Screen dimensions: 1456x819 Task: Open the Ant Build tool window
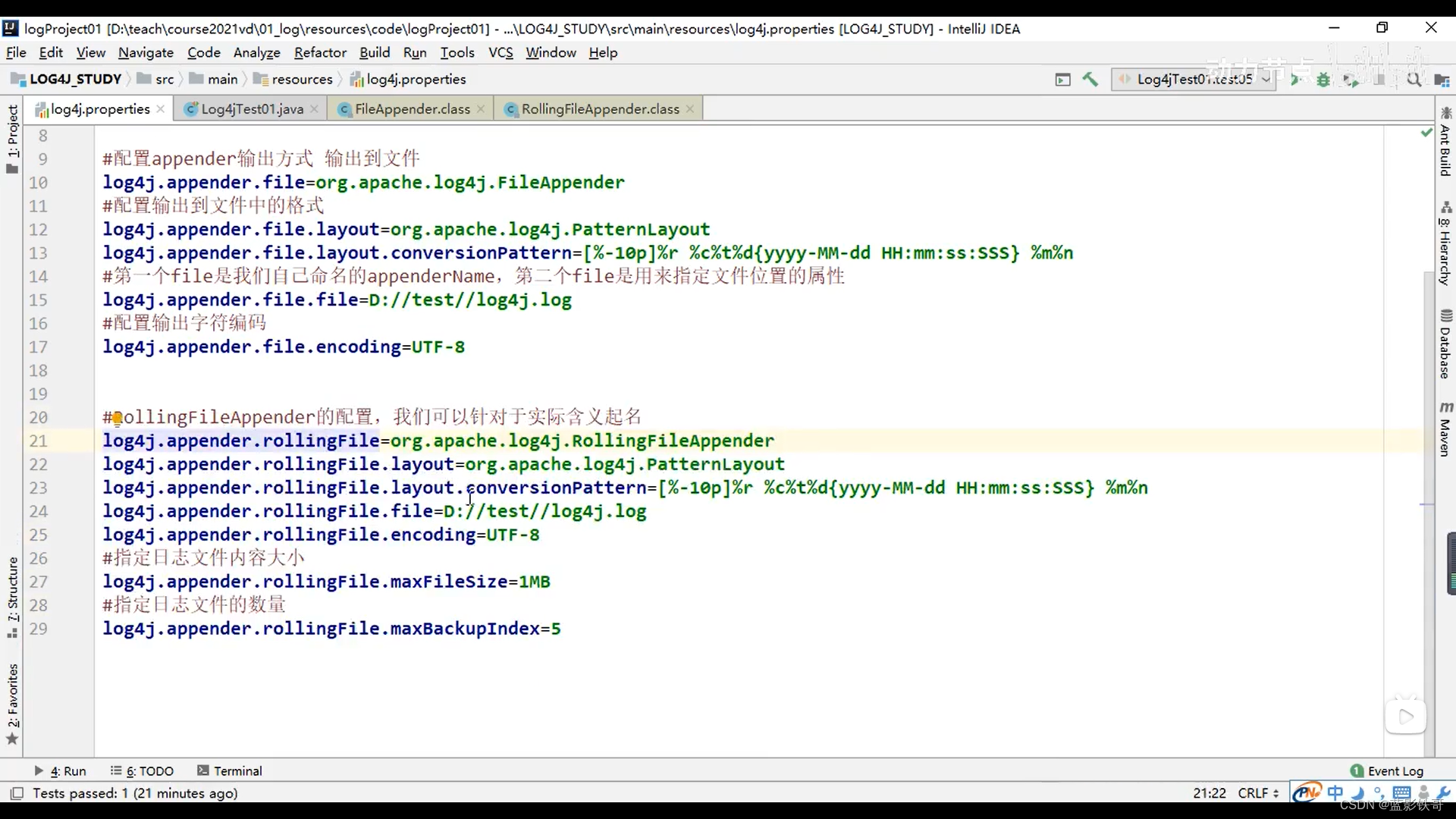pyautogui.click(x=1445, y=142)
